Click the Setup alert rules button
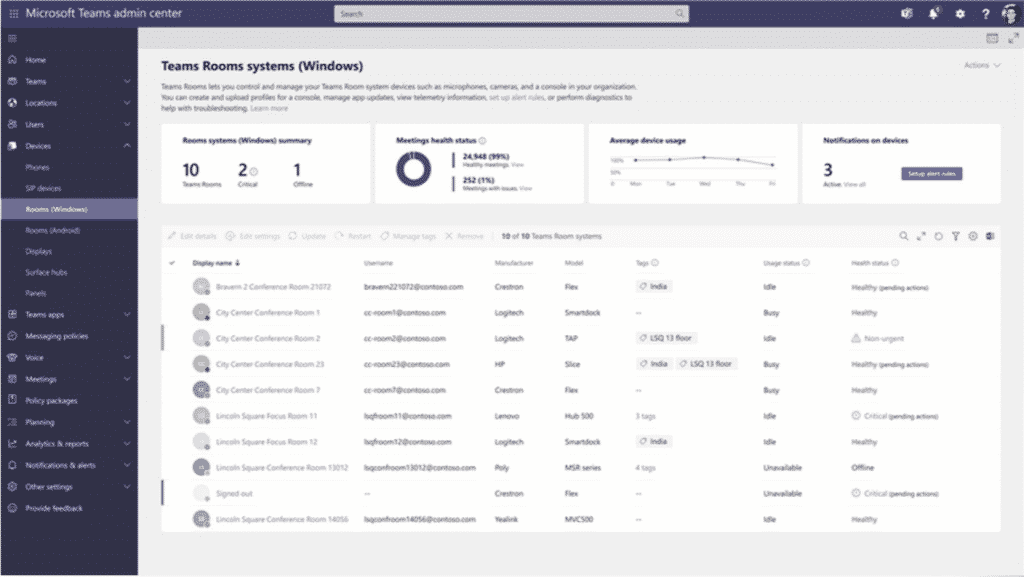Viewport: 1024px width, 577px height. coord(931,174)
